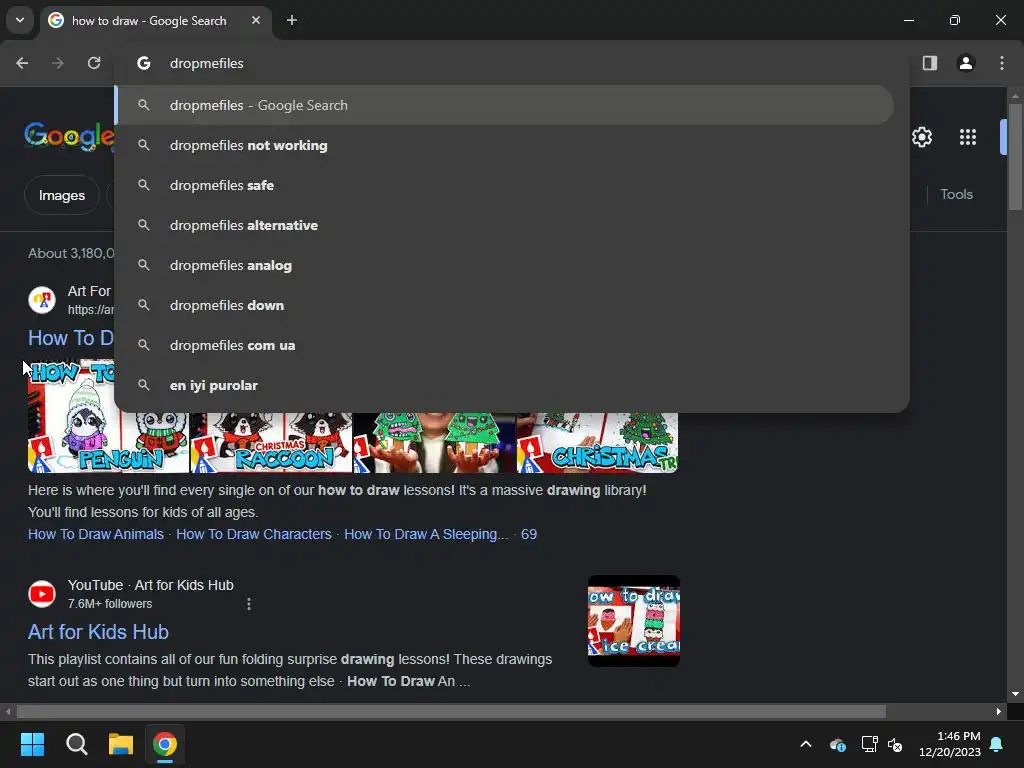This screenshot has height=768, width=1024.
Task: Click the scroll-right arrow at bottom
Action: 999,711
